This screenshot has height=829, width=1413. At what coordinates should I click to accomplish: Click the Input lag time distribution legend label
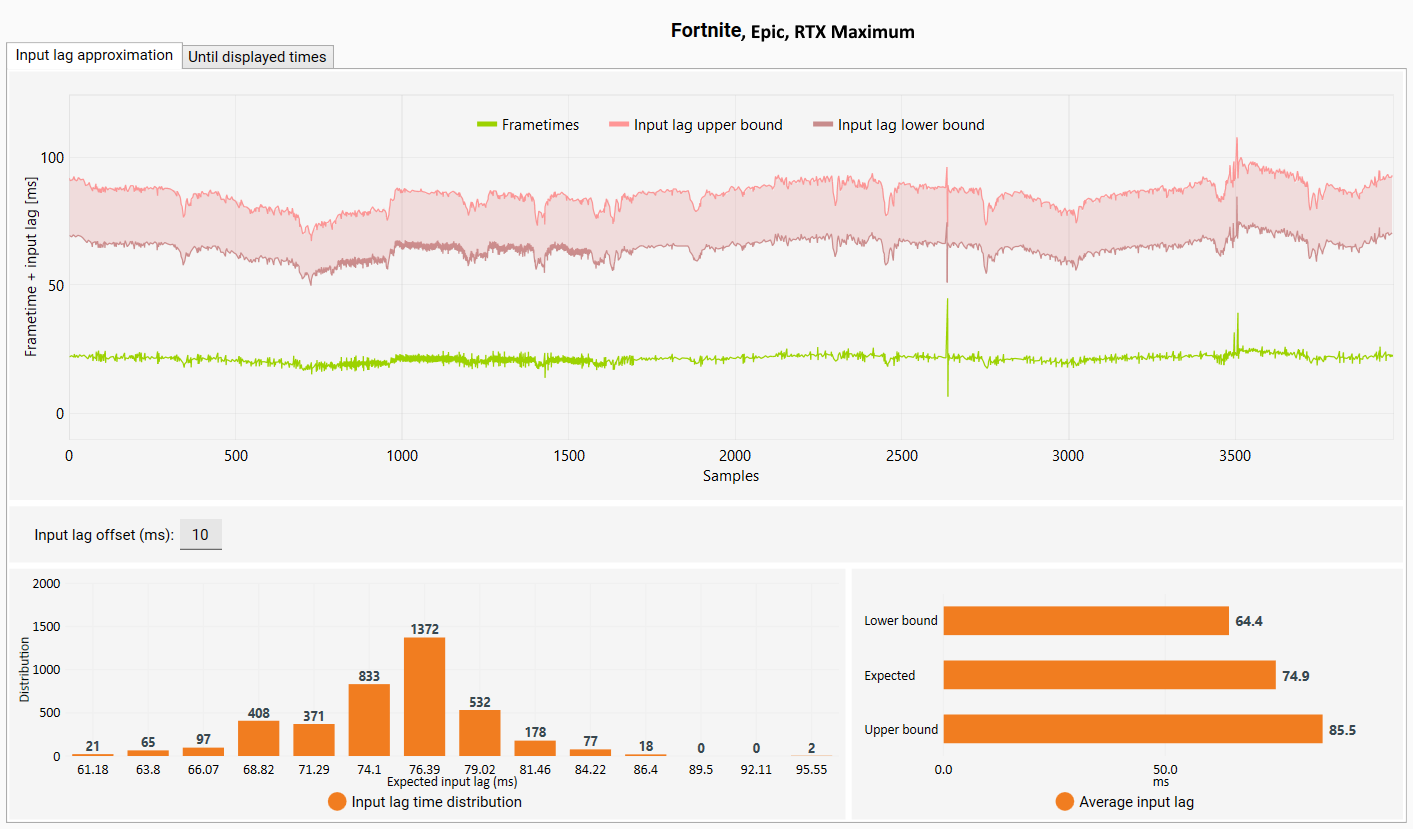click(x=436, y=802)
